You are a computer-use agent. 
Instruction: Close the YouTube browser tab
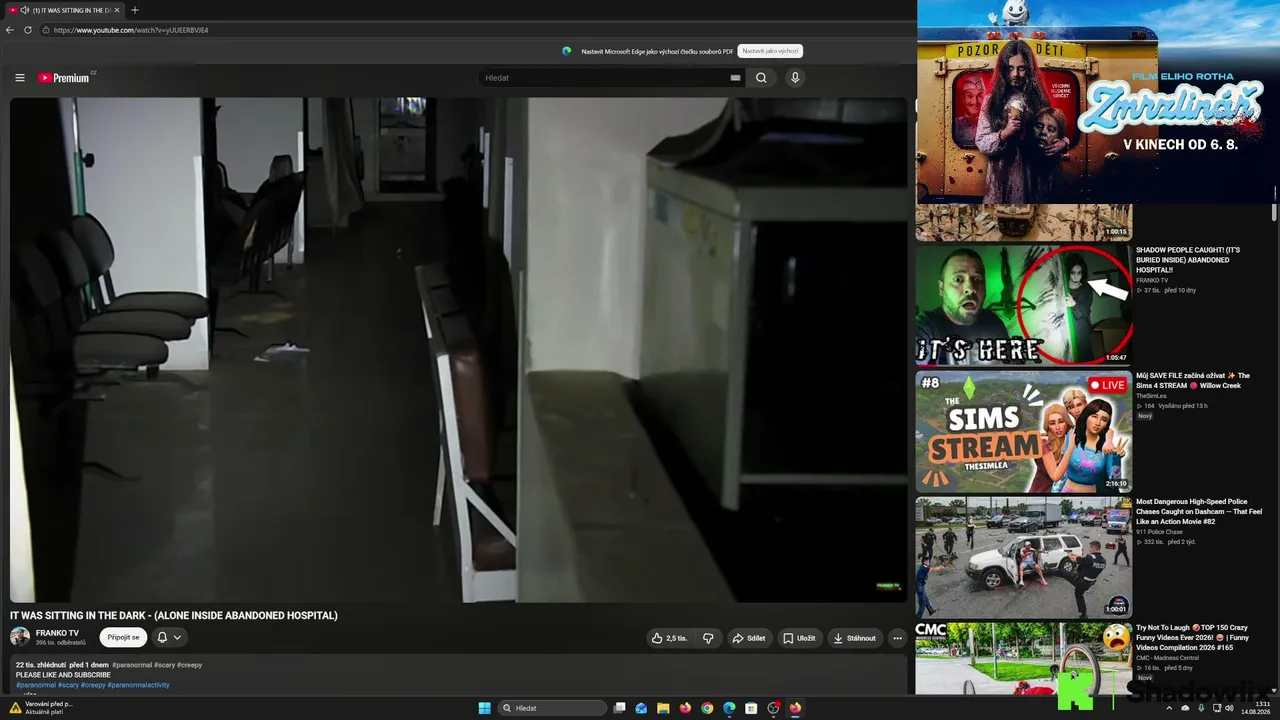(116, 10)
